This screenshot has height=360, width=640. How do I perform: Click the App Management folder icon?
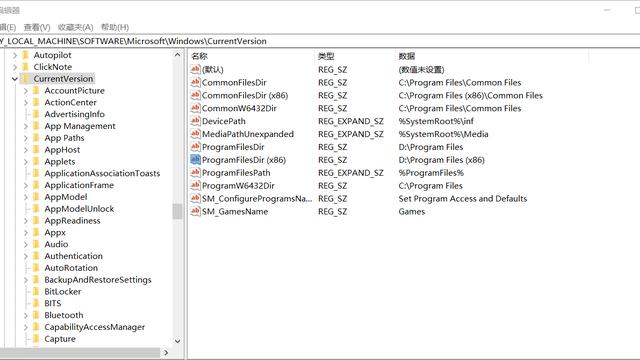36,126
